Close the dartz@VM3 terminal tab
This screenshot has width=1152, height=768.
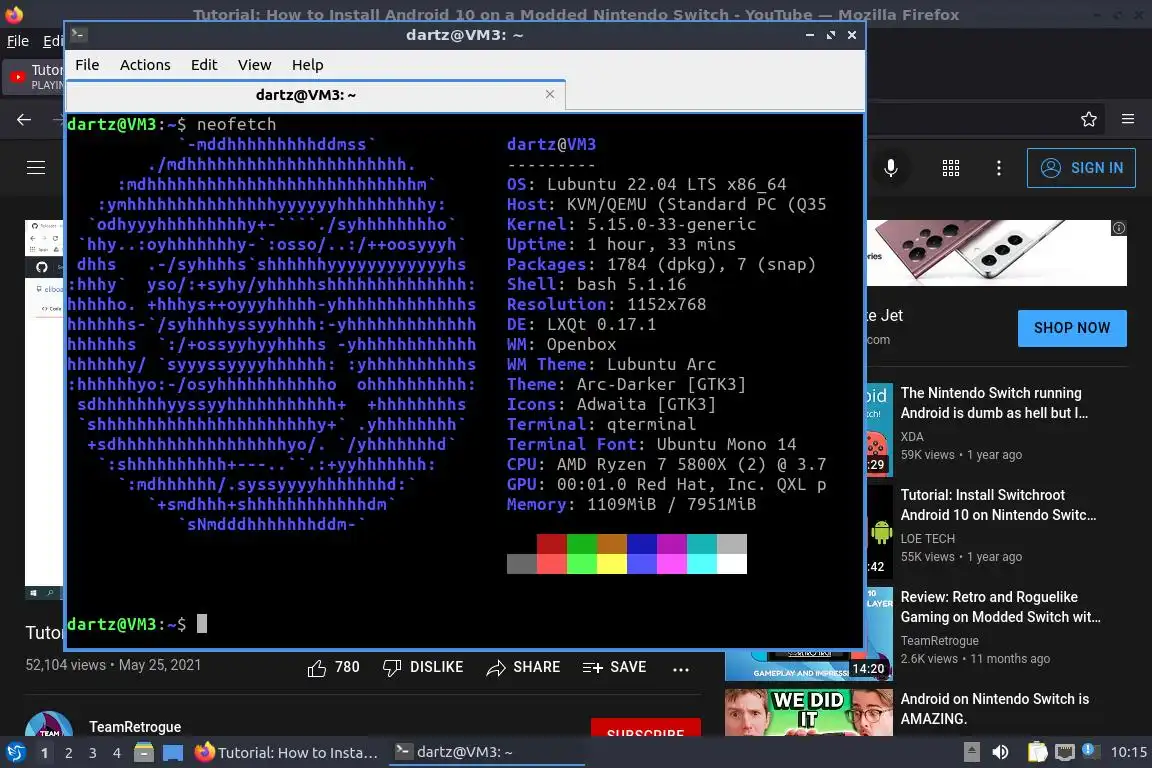pos(550,94)
